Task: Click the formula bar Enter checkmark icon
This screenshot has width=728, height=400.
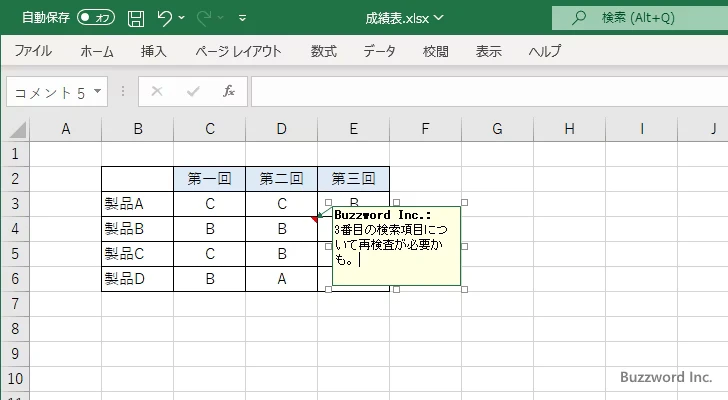Action: tap(193, 91)
